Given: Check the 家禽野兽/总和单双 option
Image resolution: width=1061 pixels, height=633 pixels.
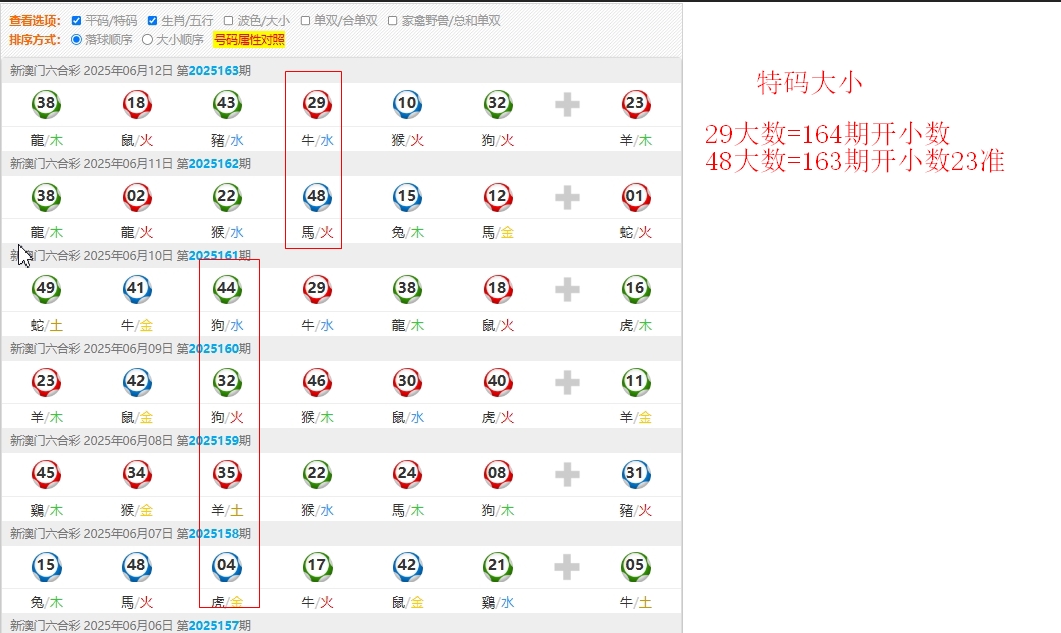Looking at the screenshot, I should coord(392,21).
